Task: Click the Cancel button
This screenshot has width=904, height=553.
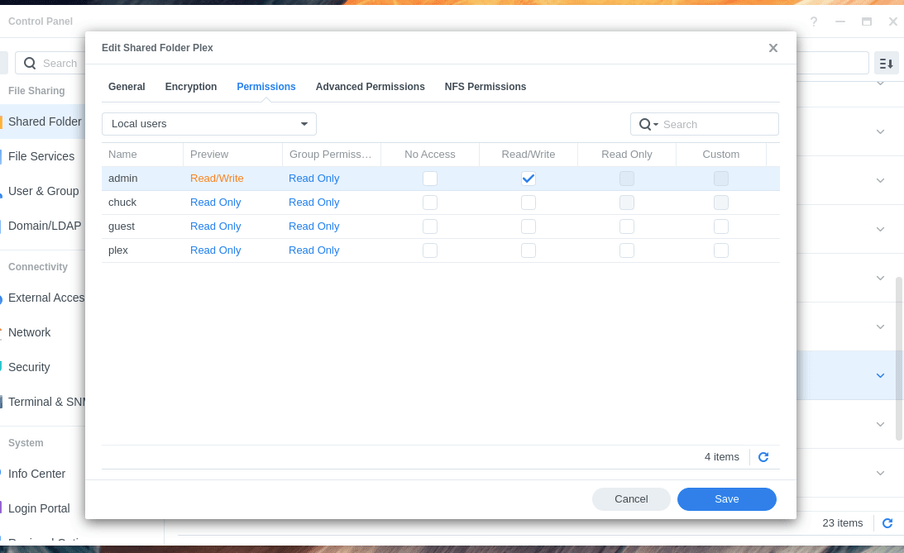Action: pos(631,499)
